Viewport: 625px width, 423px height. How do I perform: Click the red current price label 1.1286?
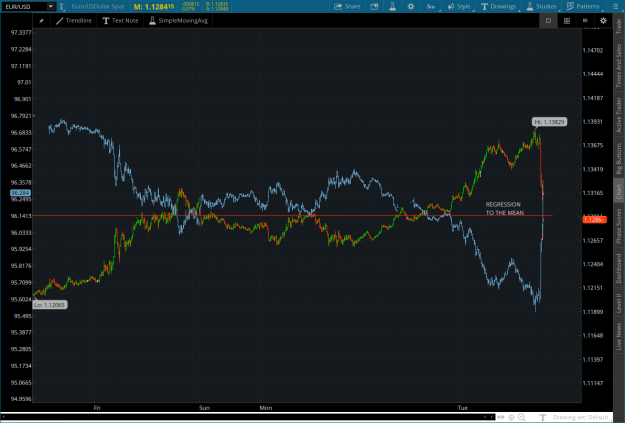(594, 220)
